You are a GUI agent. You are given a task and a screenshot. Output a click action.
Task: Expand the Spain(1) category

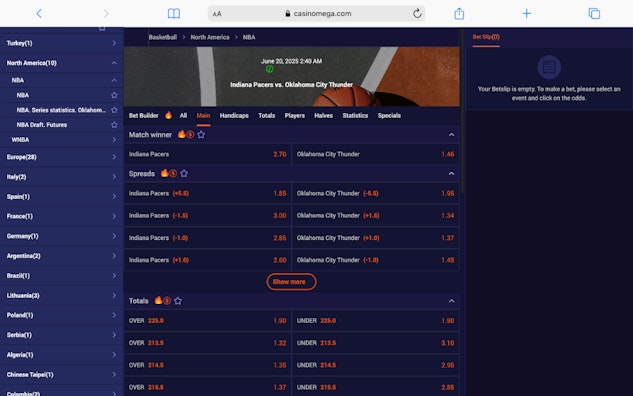click(x=62, y=197)
